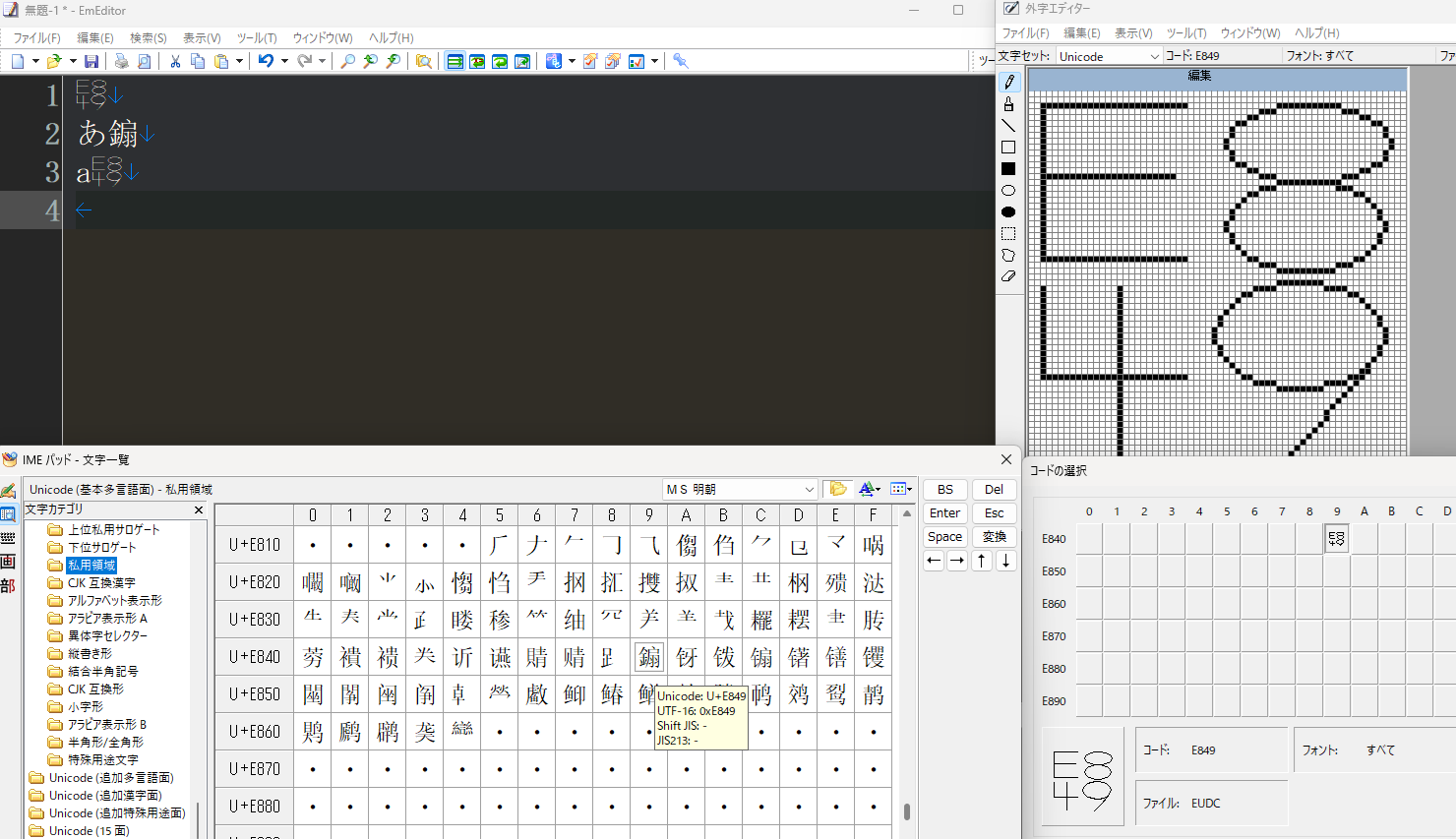
Task: Click the Find magnifier icon in EmEditor
Action: pos(347,61)
